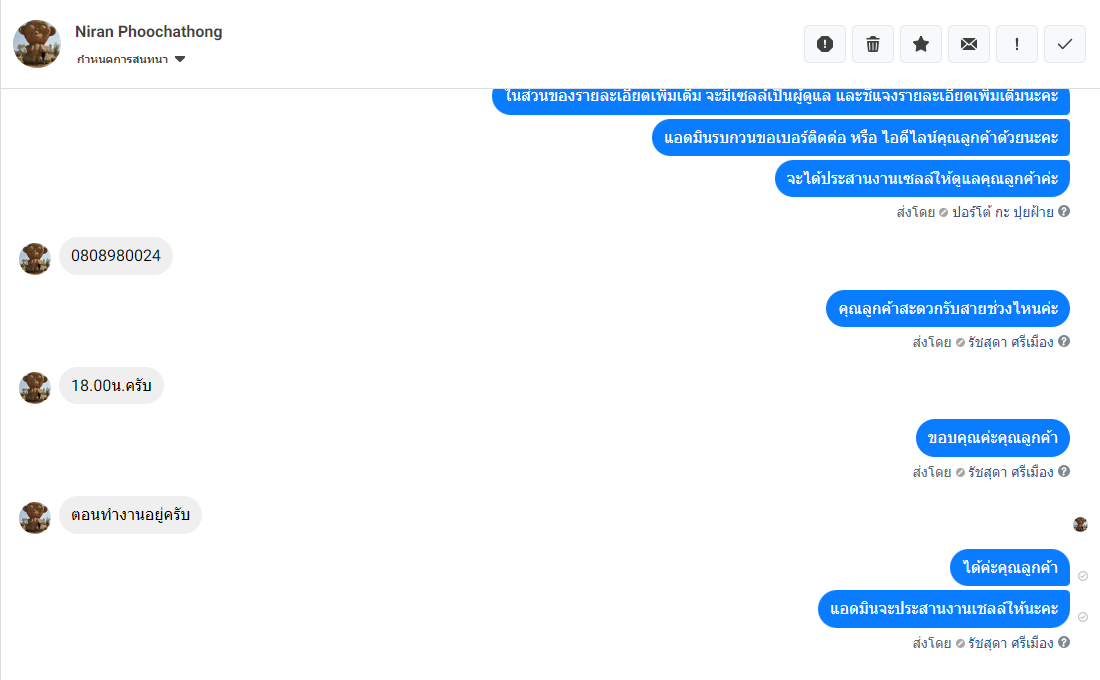Viewport: 1100px width, 680px height.
Task: Click the small seen-by avatar indicator on the right
Action: point(1080,524)
